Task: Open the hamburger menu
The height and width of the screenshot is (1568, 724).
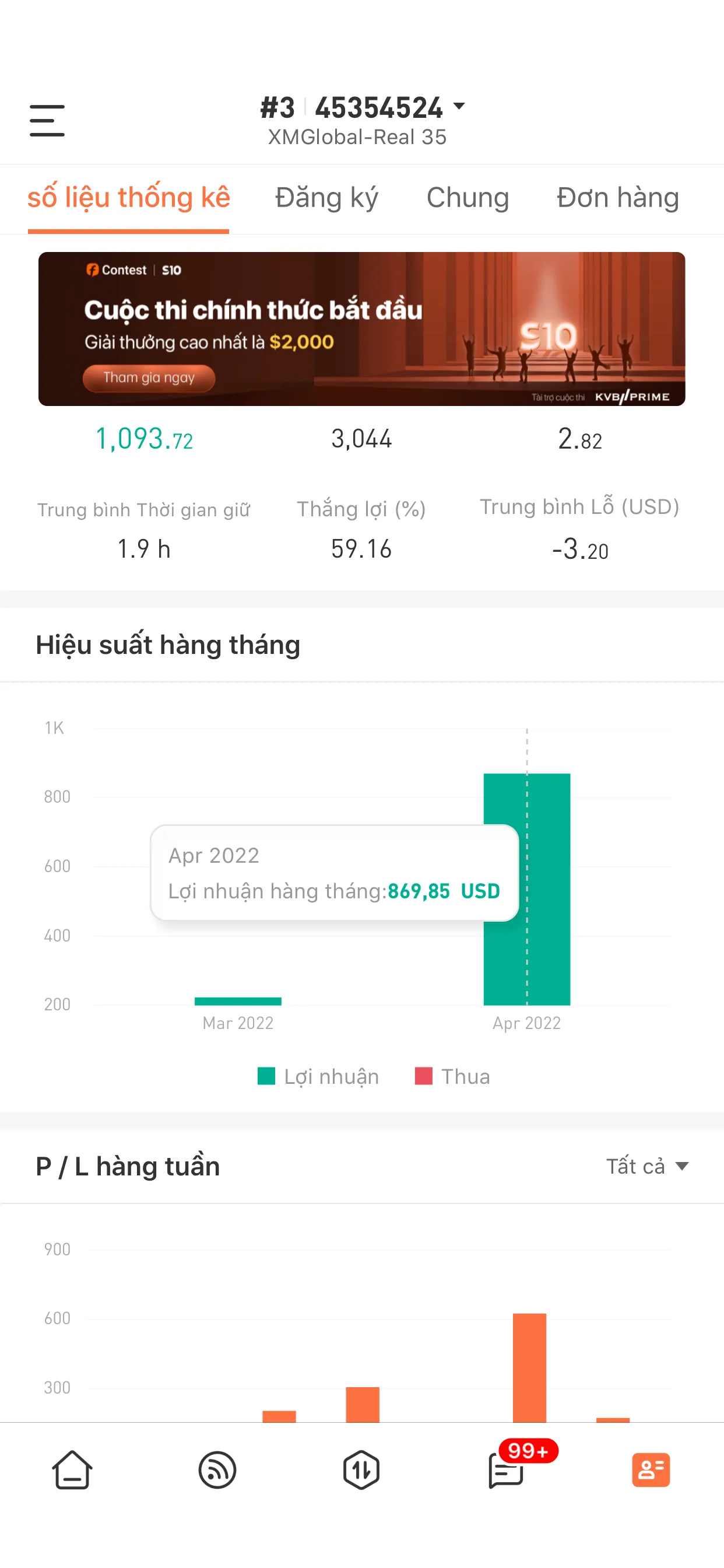Action: (47, 120)
